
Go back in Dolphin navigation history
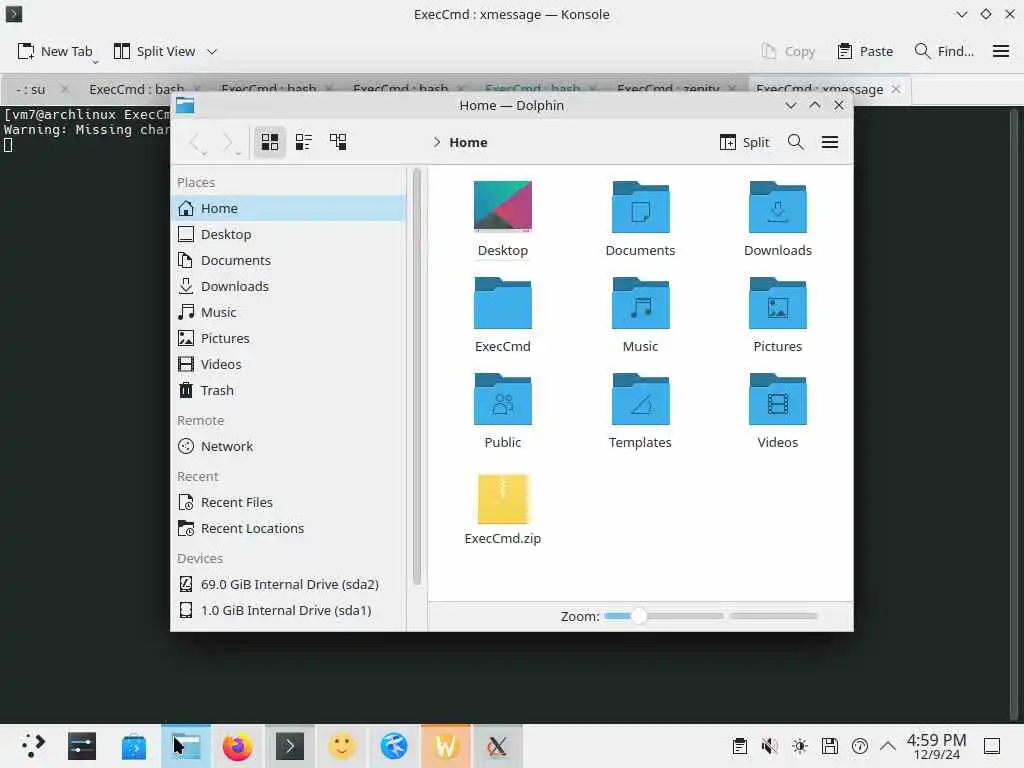coord(195,142)
